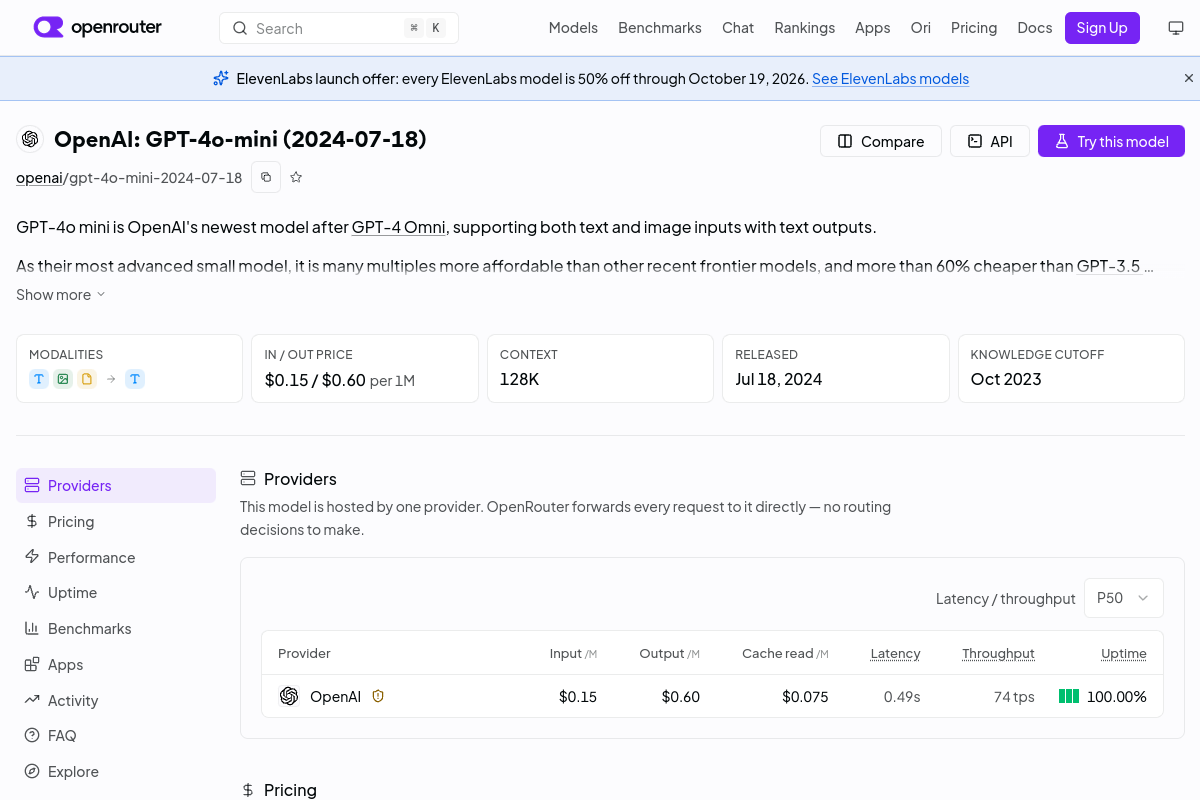Click the OpenAI logo in the provider row
This screenshot has height=800, width=1200.
[x=289, y=696]
